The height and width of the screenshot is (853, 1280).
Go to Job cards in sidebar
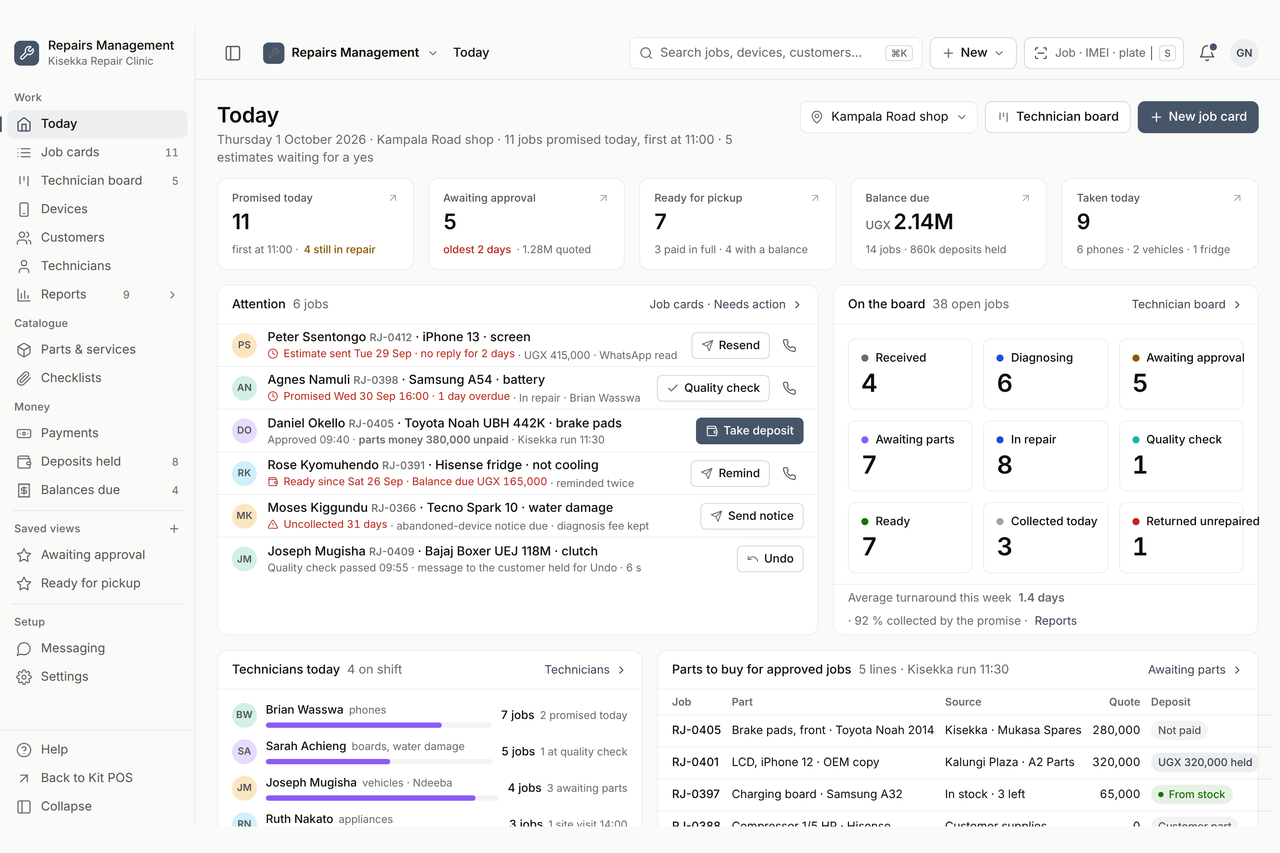coord(97,152)
